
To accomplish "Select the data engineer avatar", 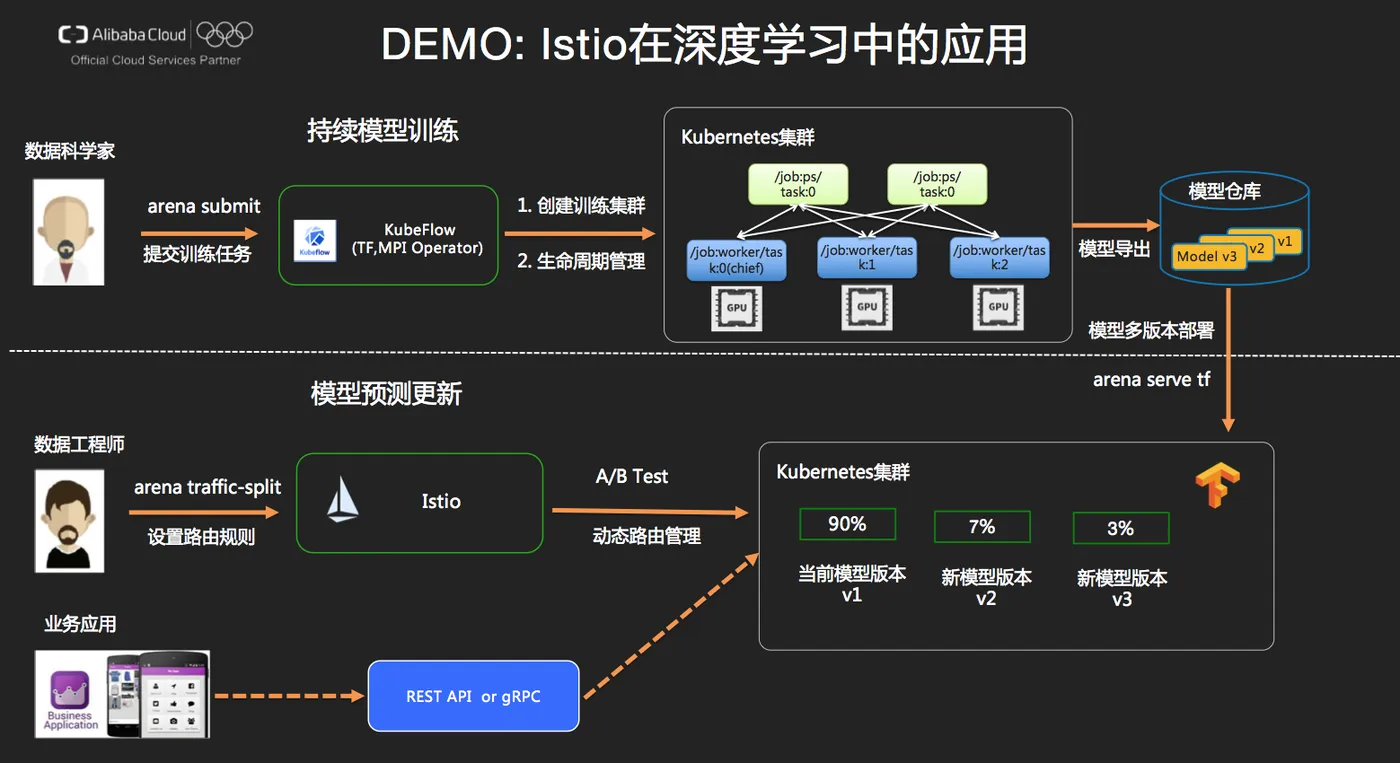I will click(x=69, y=521).
